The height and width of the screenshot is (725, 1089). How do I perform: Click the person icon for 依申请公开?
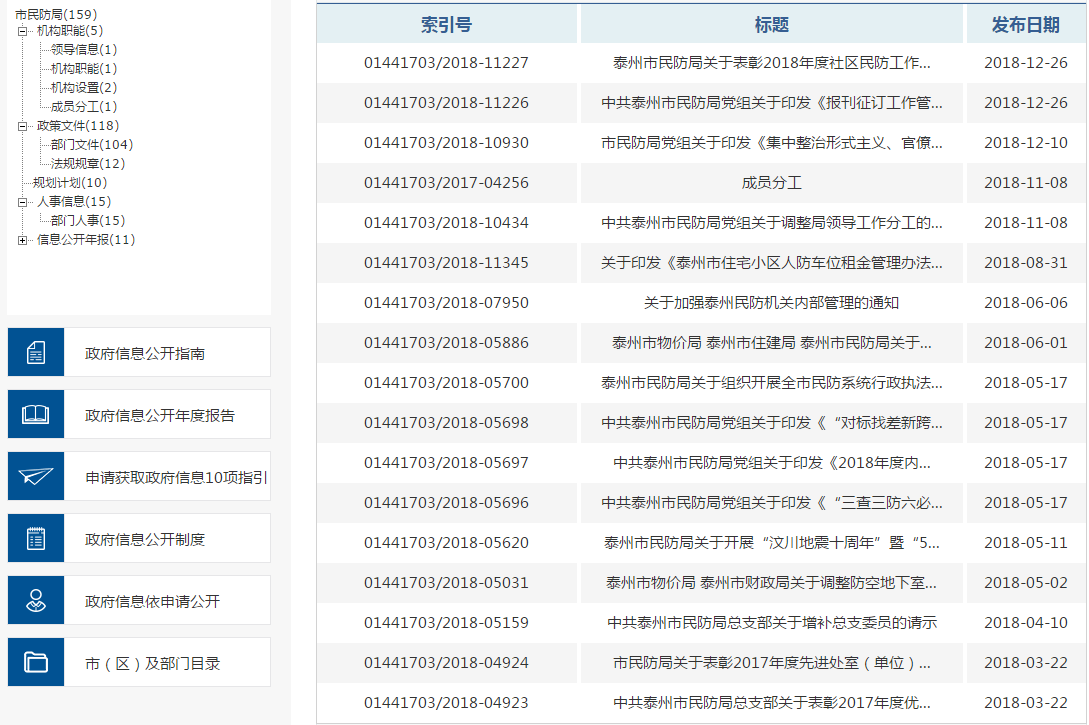point(35,600)
